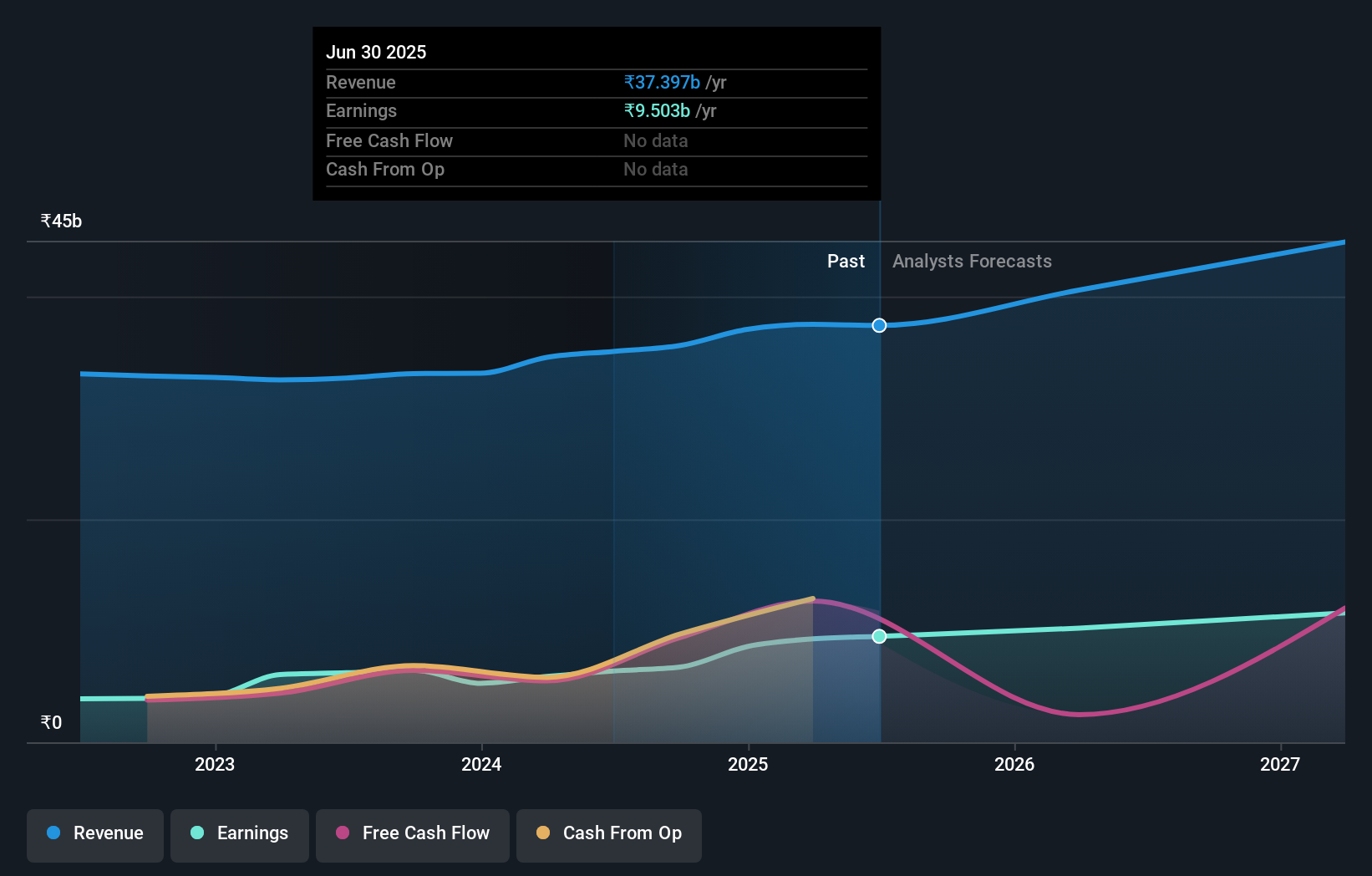The height and width of the screenshot is (876, 1372).
Task: Click the Analysts Forecasts section label
Action: pos(972,261)
